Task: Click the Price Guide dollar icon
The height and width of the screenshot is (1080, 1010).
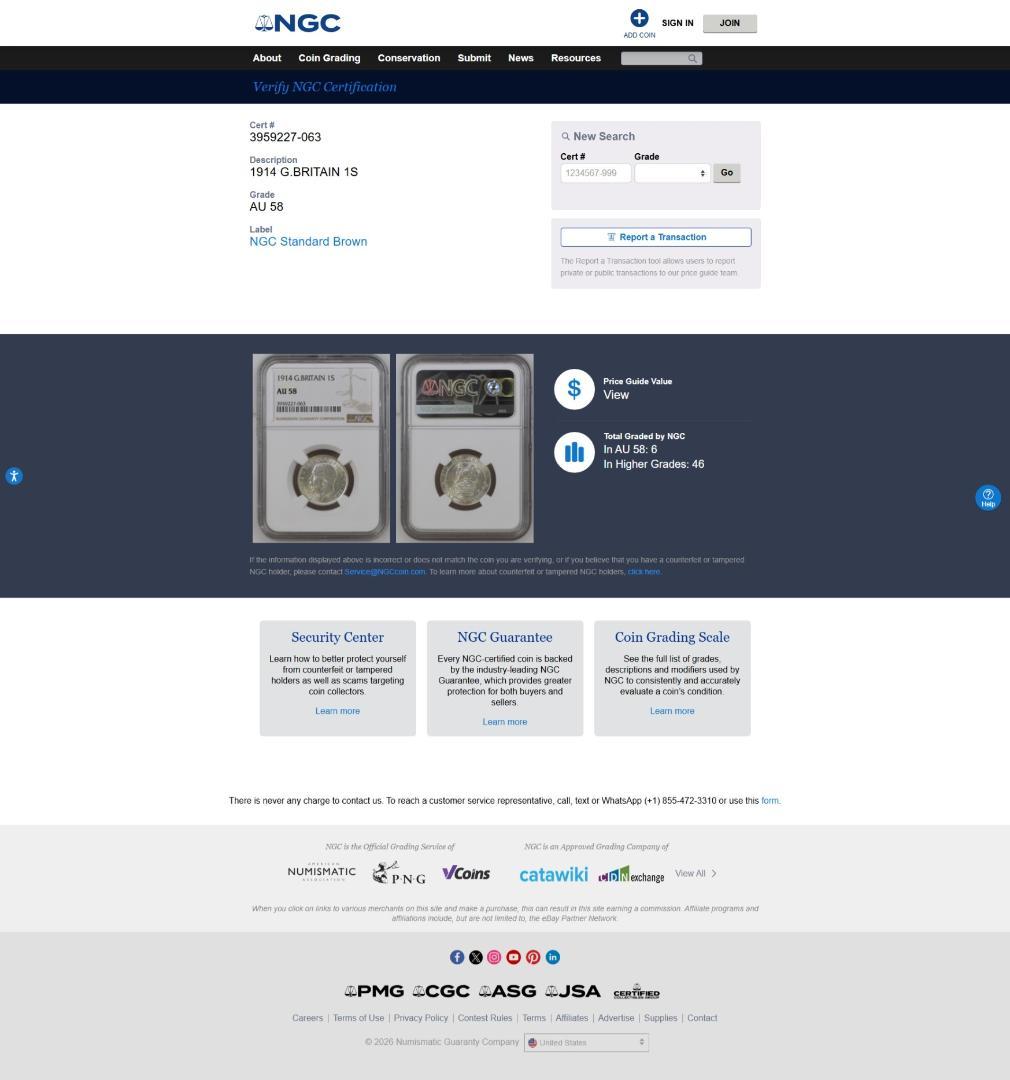Action: pyautogui.click(x=574, y=389)
